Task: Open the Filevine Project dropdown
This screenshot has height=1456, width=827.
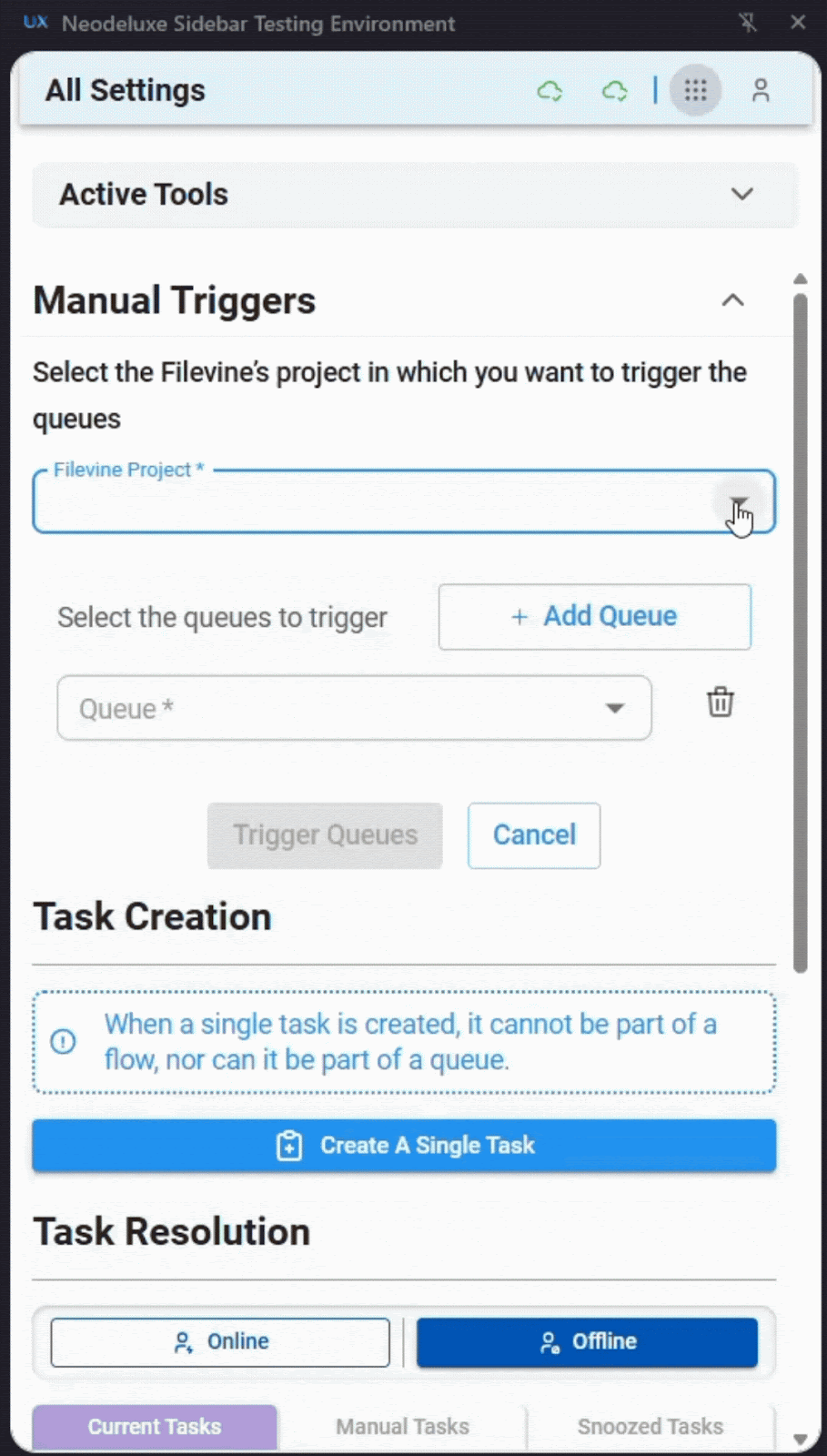Action: click(x=739, y=503)
